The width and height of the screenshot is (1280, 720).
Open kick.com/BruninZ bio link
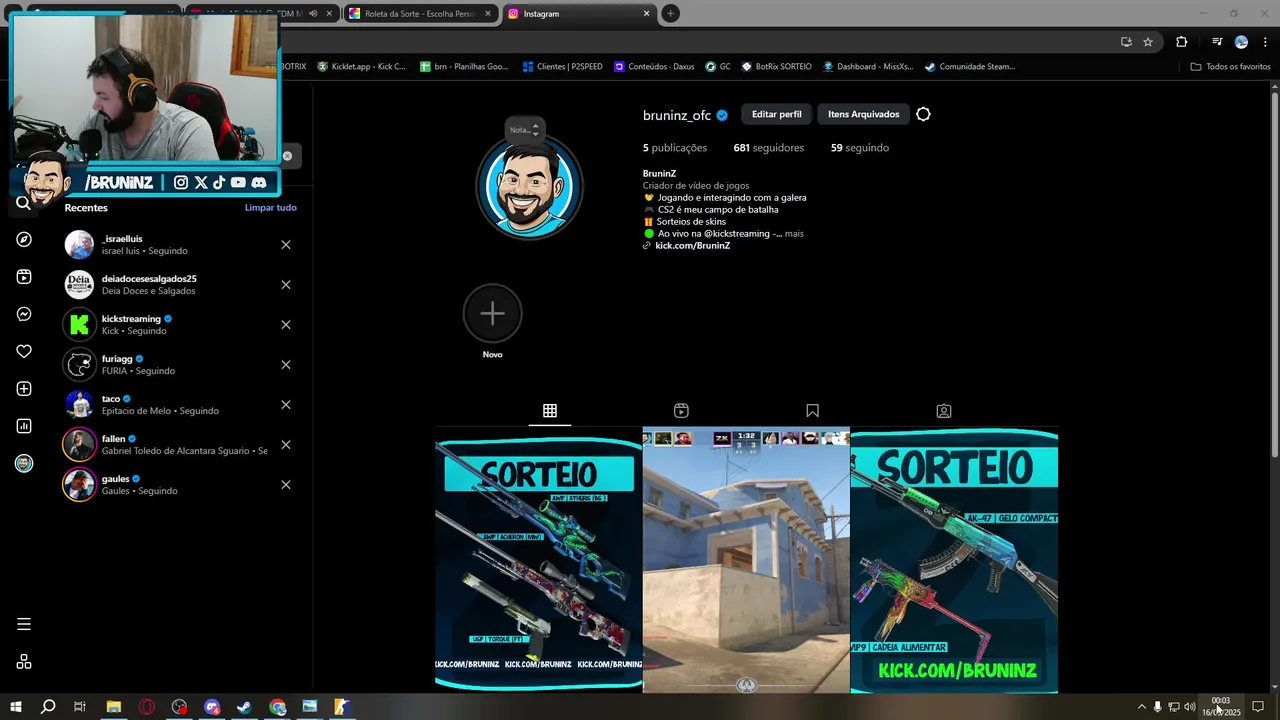[x=692, y=246]
